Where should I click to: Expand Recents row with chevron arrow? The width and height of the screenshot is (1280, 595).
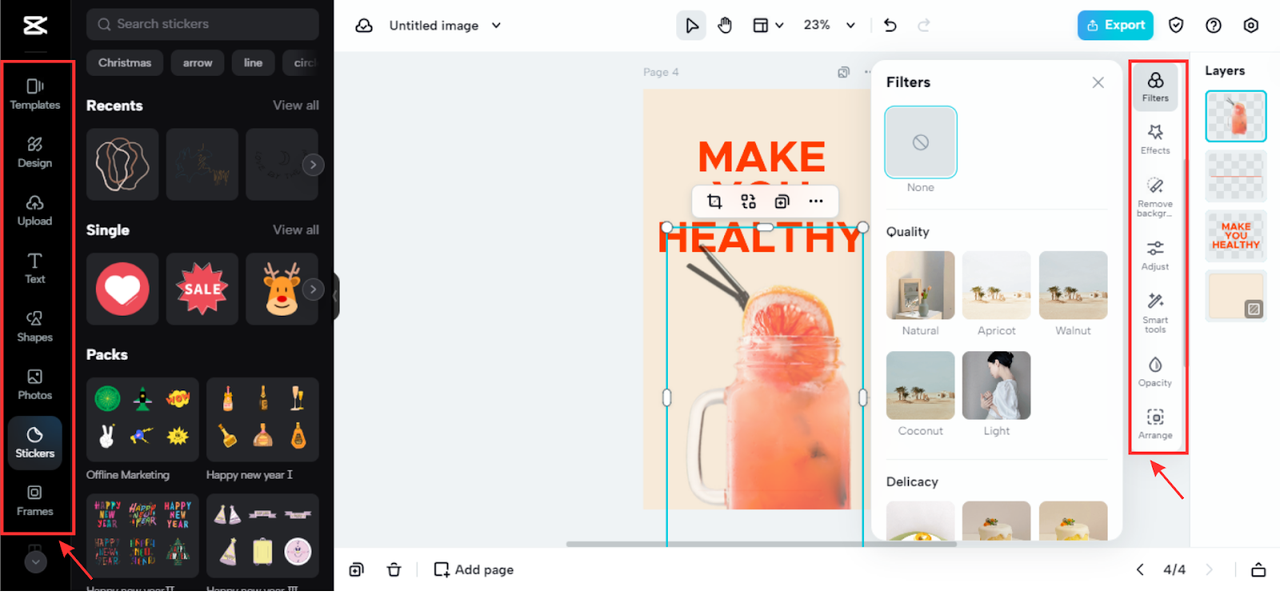(313, 165)
